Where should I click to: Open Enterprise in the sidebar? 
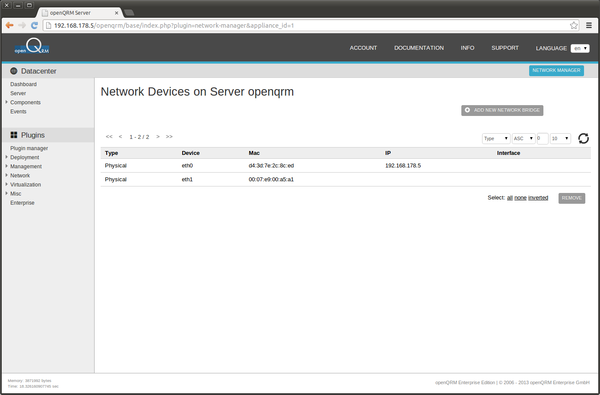click(x=22, y=203)
